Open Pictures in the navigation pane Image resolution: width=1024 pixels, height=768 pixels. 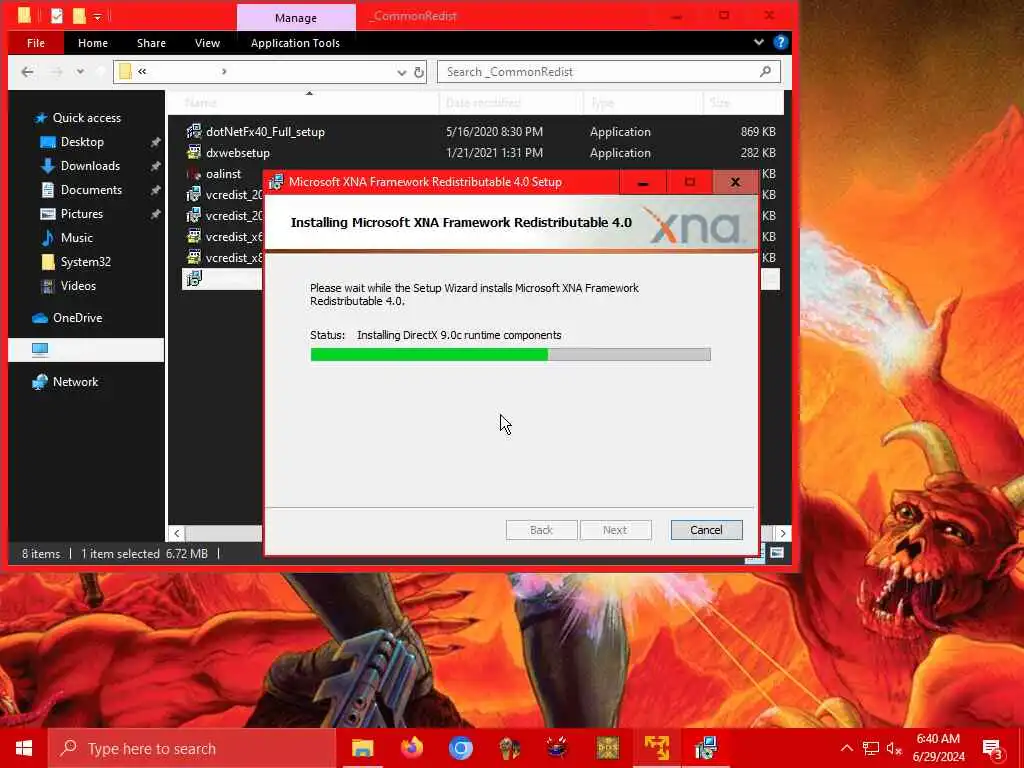click(x=82, y=214)
